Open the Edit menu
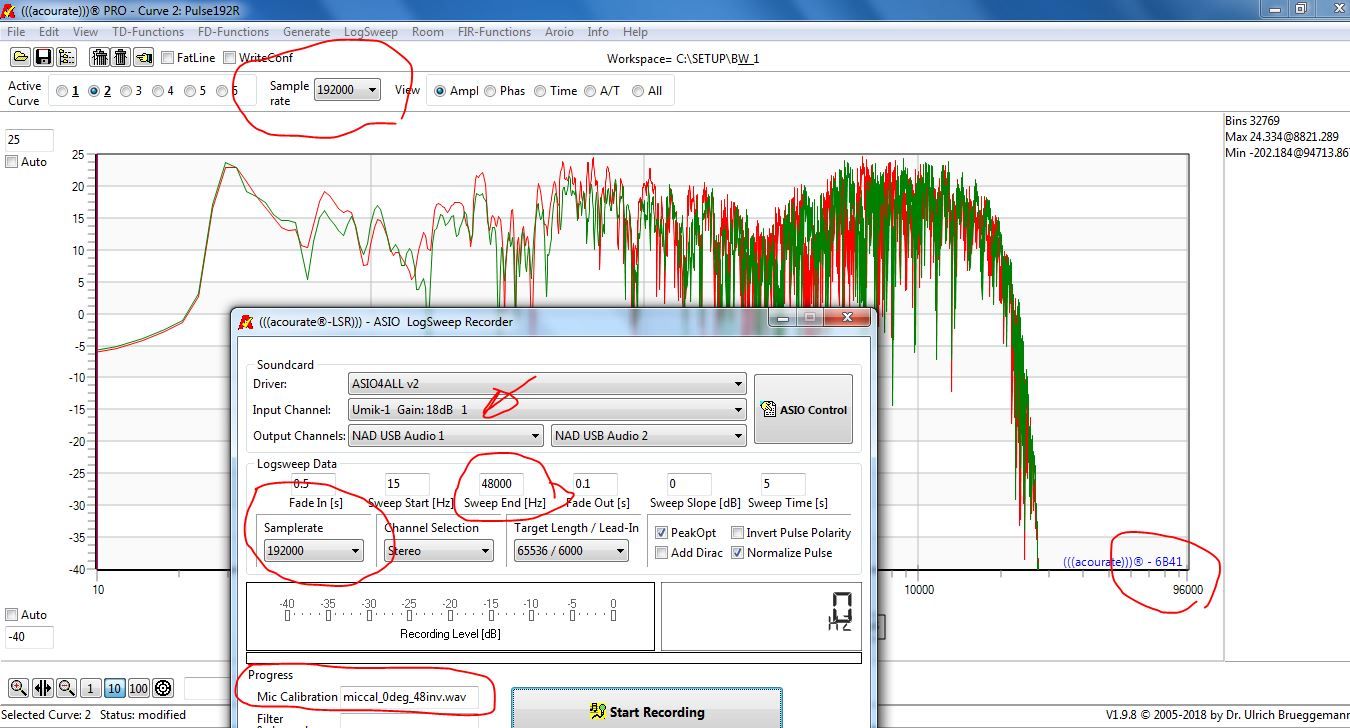This screenshot has height=728, width=1350. [49, 32]
